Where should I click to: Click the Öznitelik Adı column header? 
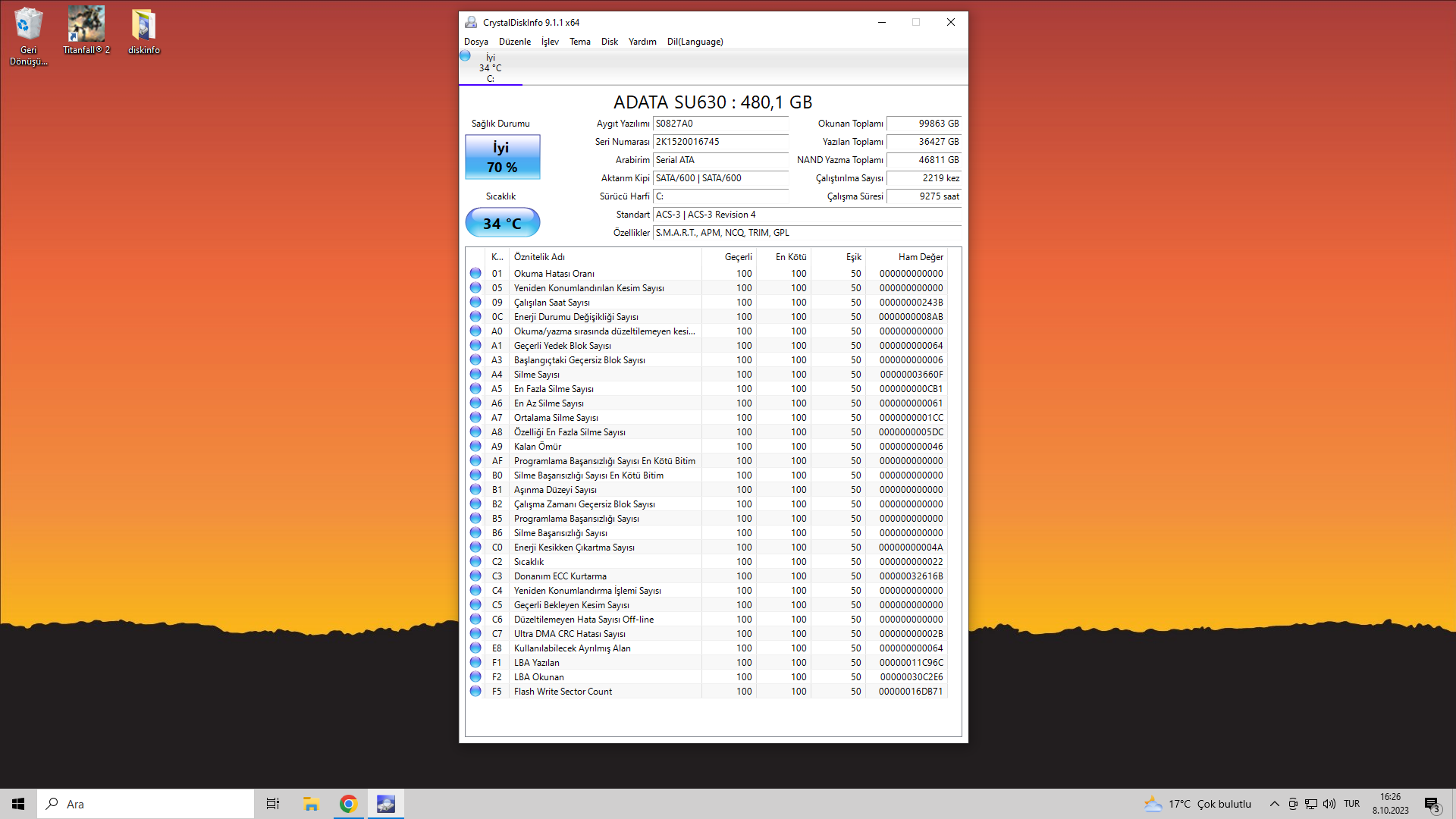point(539,257)
